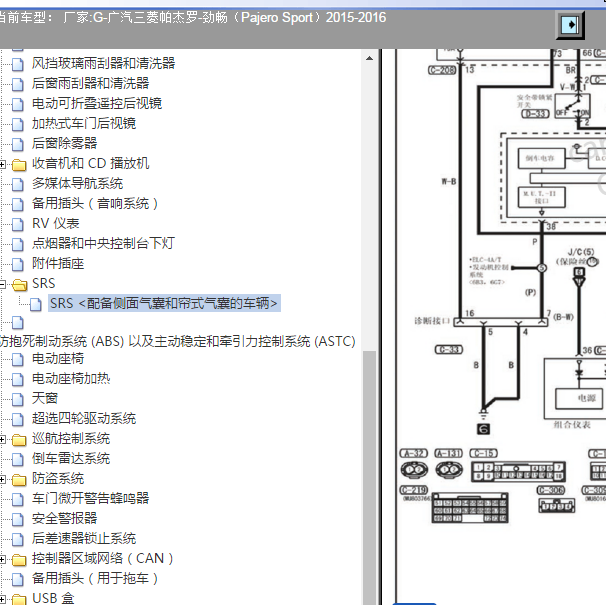Open 后差速器锁止系统 document
The width and height of the screenshot is (606, 605).
click(84, 539)
